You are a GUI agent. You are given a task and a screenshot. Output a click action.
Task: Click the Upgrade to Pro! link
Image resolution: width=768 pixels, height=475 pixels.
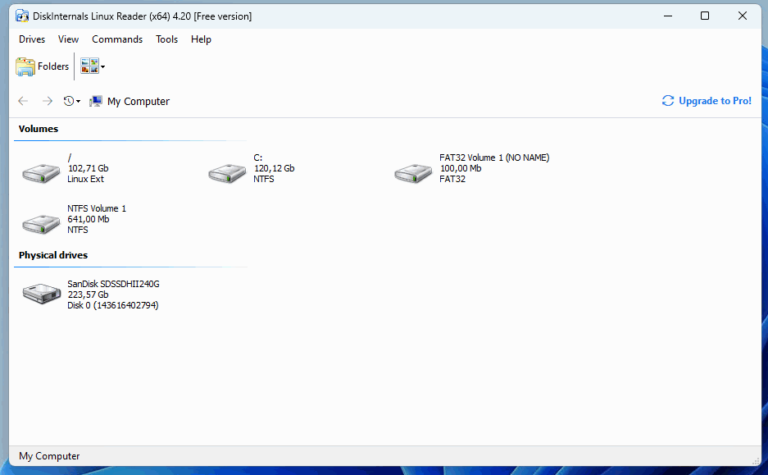714,101
